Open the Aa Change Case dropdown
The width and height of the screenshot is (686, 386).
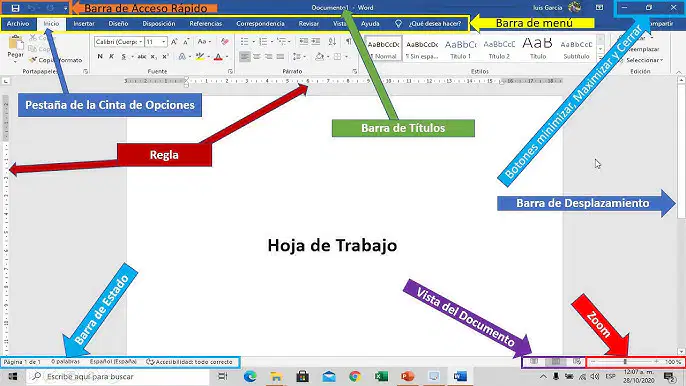[x=203, y=42]
